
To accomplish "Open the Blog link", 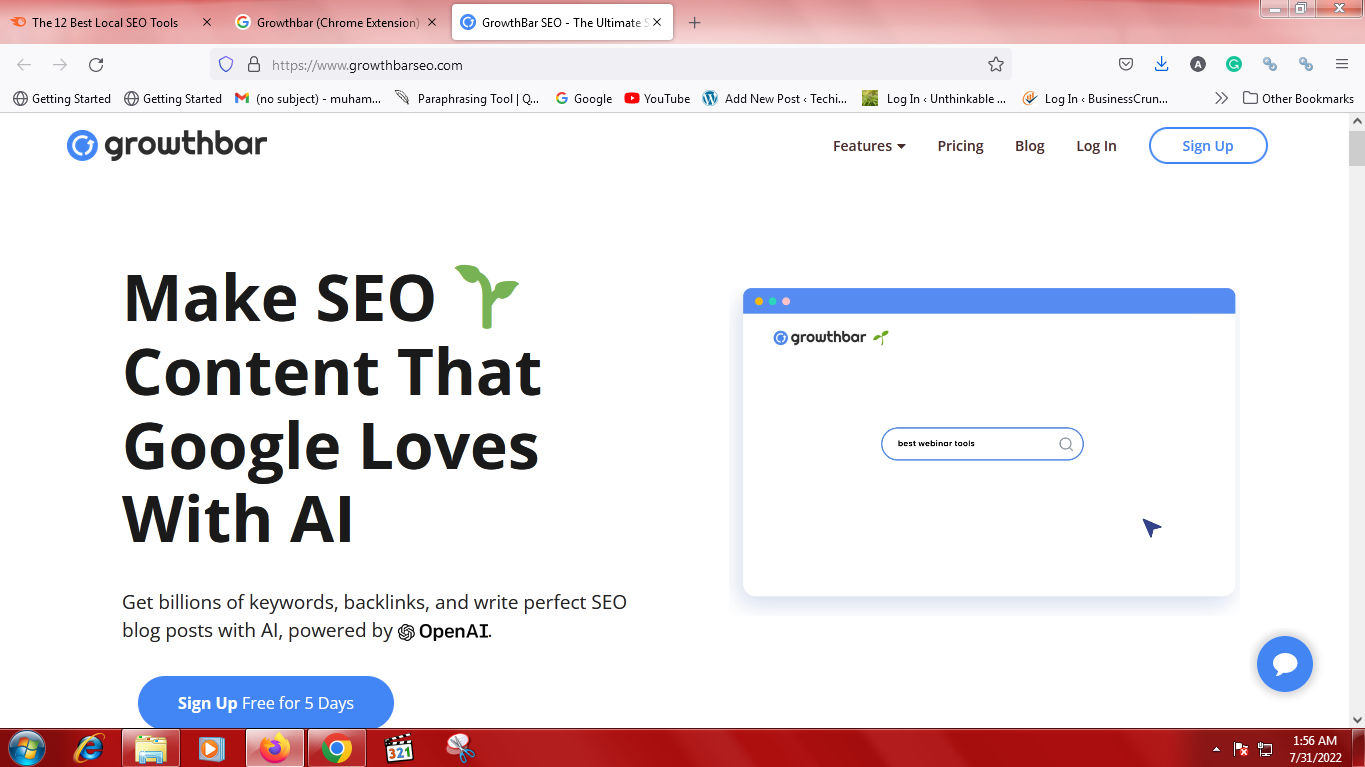I will pyautogui.click(x=1029, y=146).
